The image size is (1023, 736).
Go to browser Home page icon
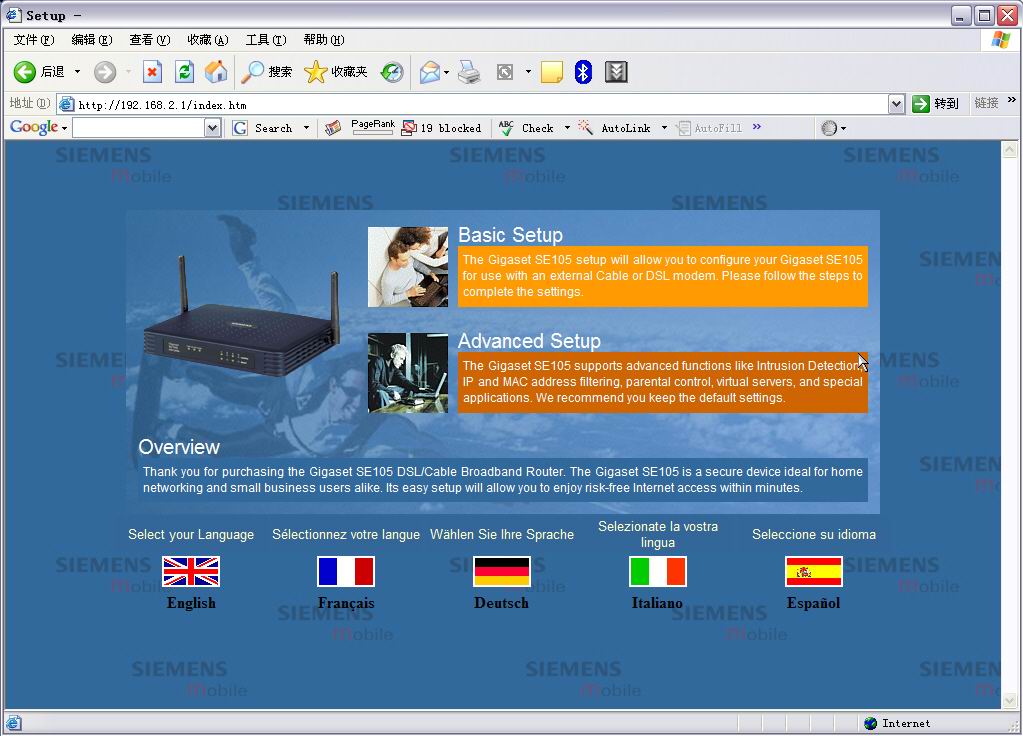coord(216,72)
